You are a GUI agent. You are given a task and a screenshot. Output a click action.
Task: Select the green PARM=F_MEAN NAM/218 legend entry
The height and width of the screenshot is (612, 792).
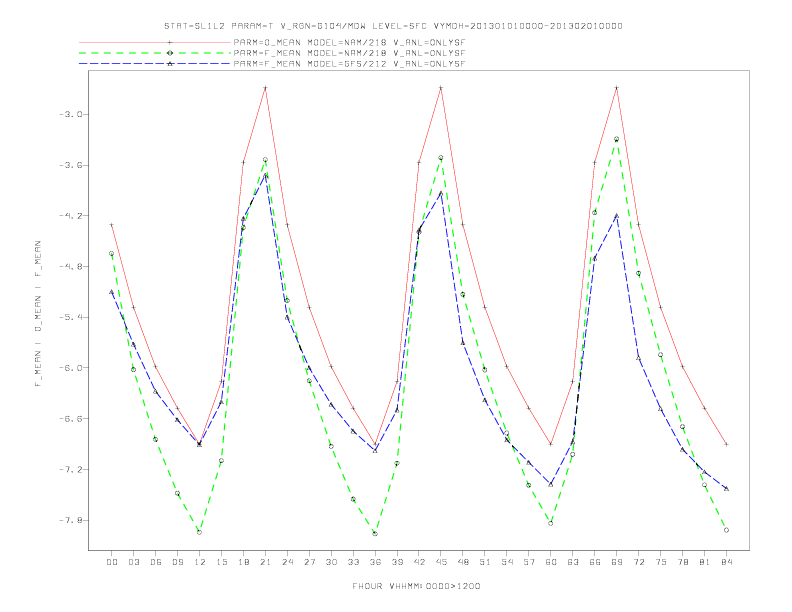(273, 53)
